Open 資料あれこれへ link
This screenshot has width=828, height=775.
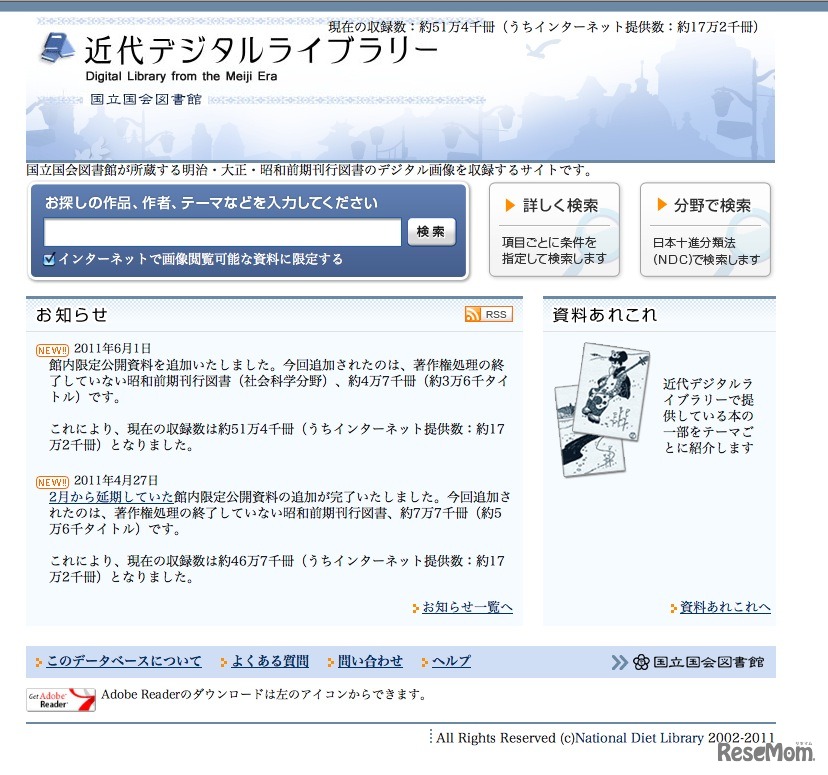[x=725, y=607]
